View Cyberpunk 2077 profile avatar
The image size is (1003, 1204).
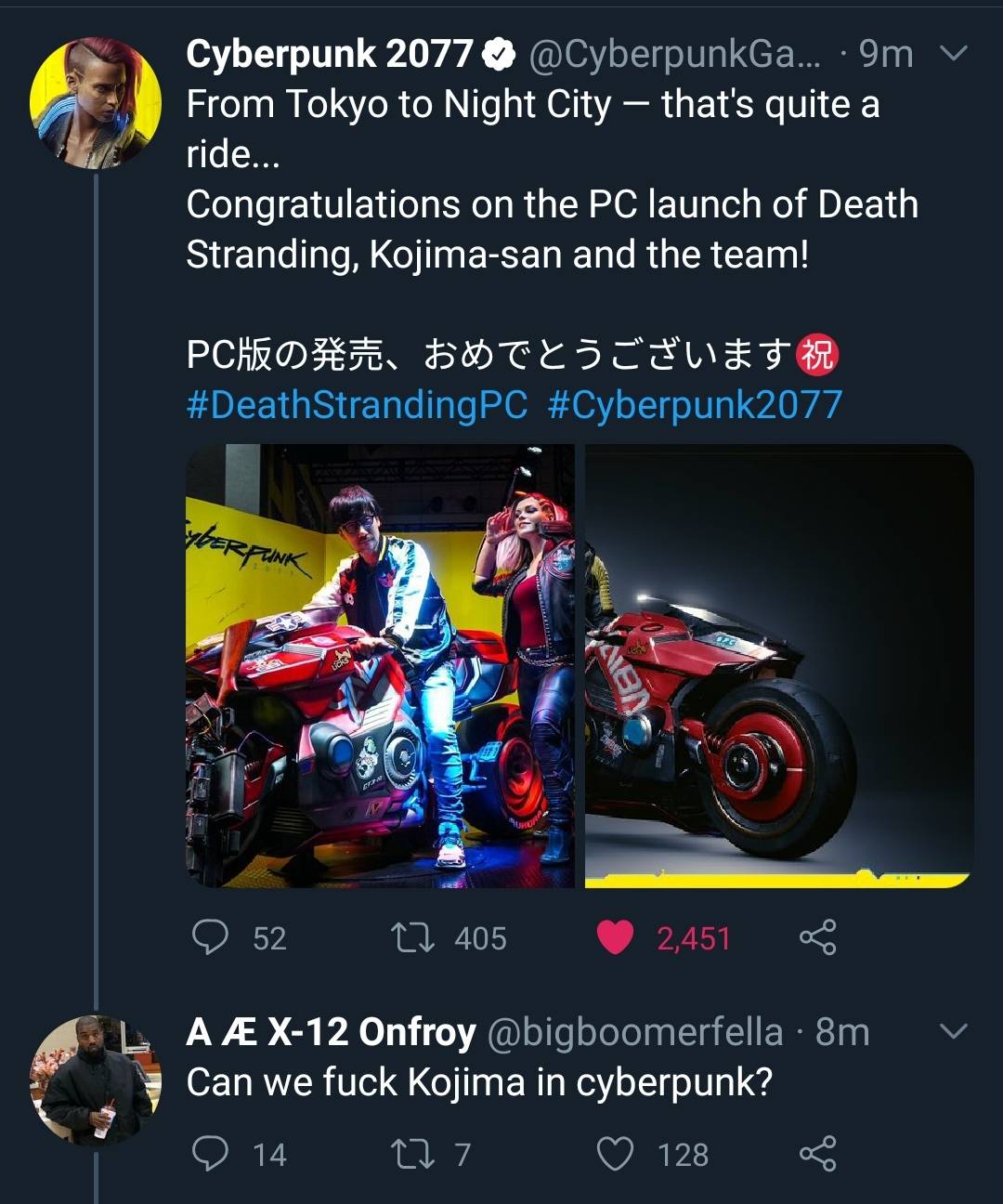[x=96, y=103]
